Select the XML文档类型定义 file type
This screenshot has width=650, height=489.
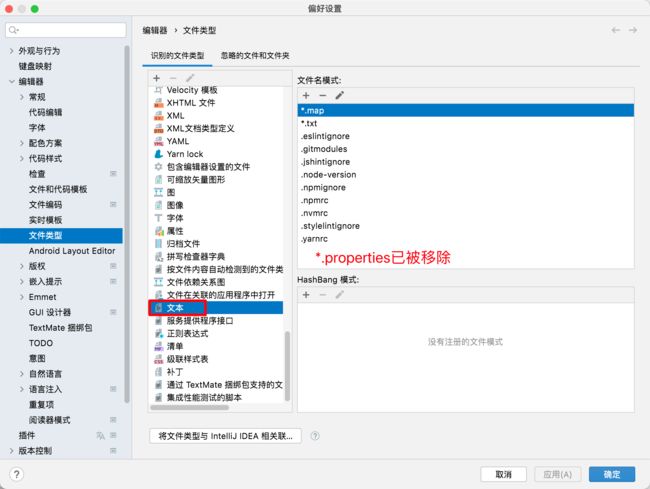point(216,128)
